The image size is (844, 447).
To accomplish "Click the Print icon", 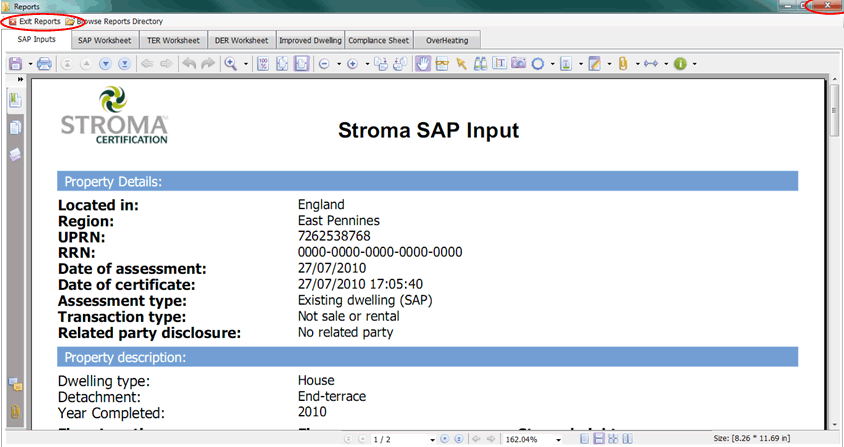I will pyautogui.click(x=45, y=64).
